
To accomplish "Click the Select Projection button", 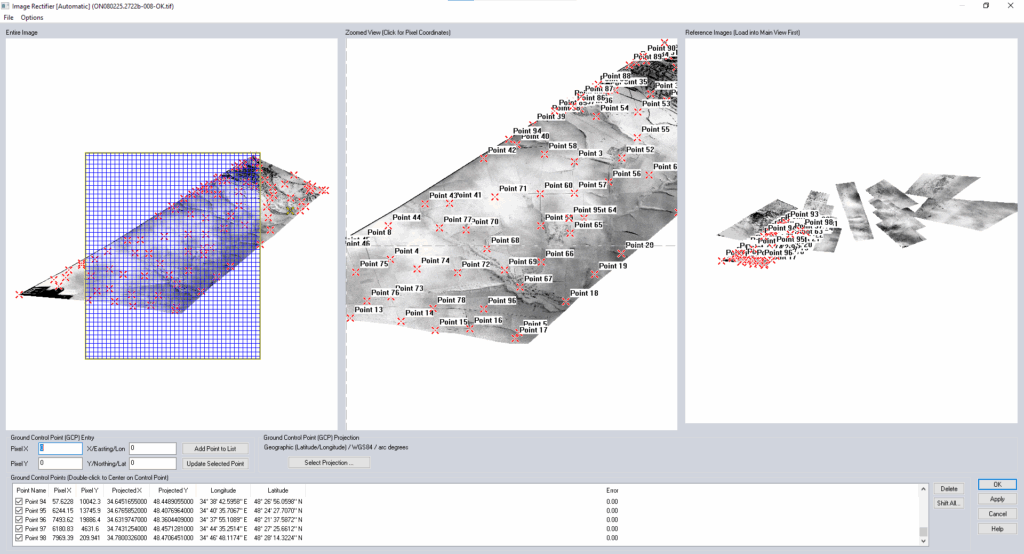I will click(x=328, y=462).
